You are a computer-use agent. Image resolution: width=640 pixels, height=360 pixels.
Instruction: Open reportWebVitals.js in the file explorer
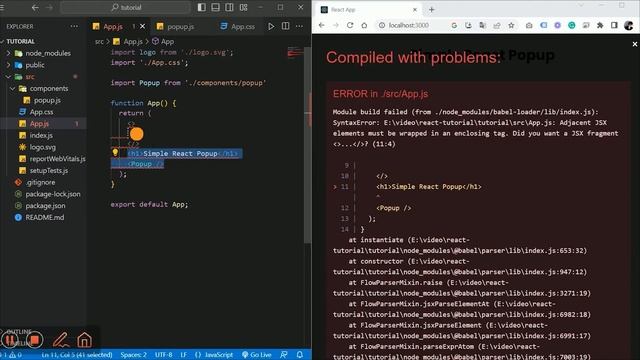pos(57,159)
